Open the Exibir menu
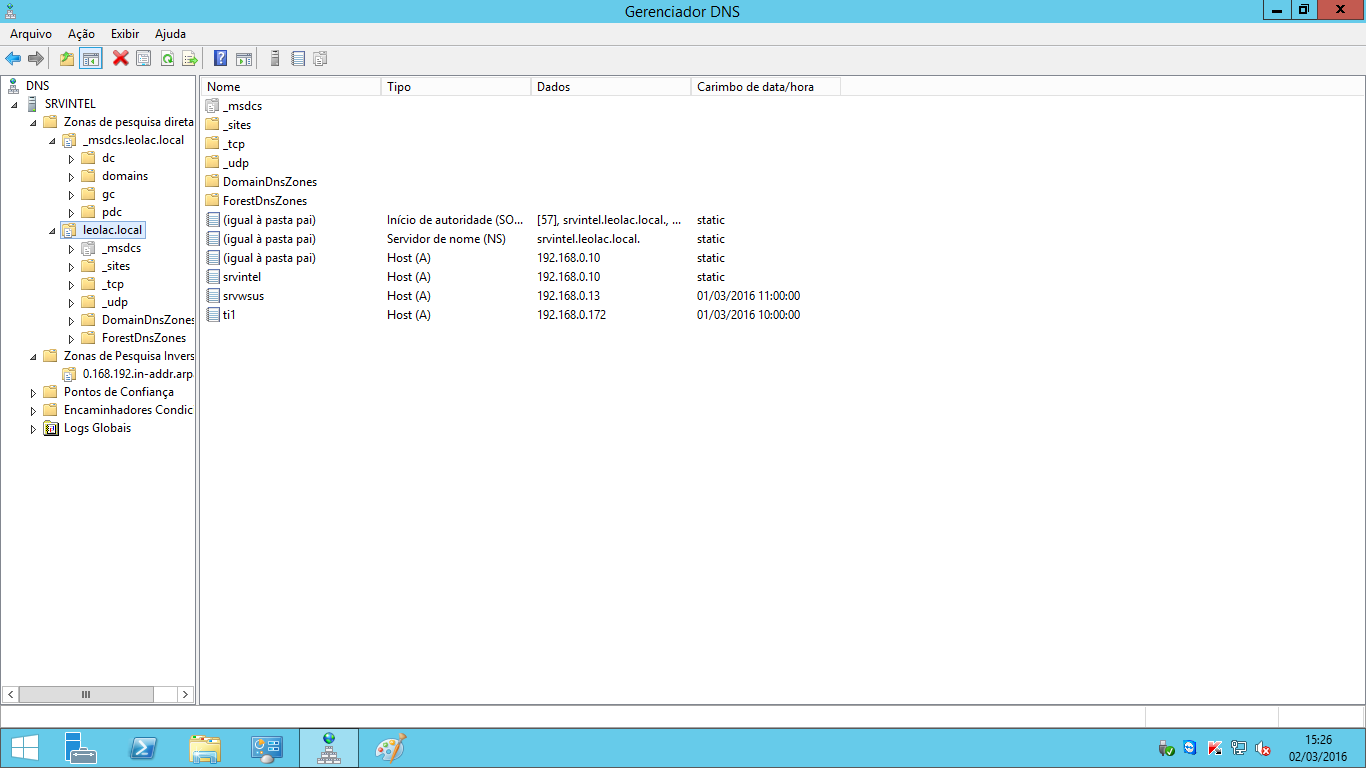Screen dimensions: 1366x768 [x=125, y=34]
